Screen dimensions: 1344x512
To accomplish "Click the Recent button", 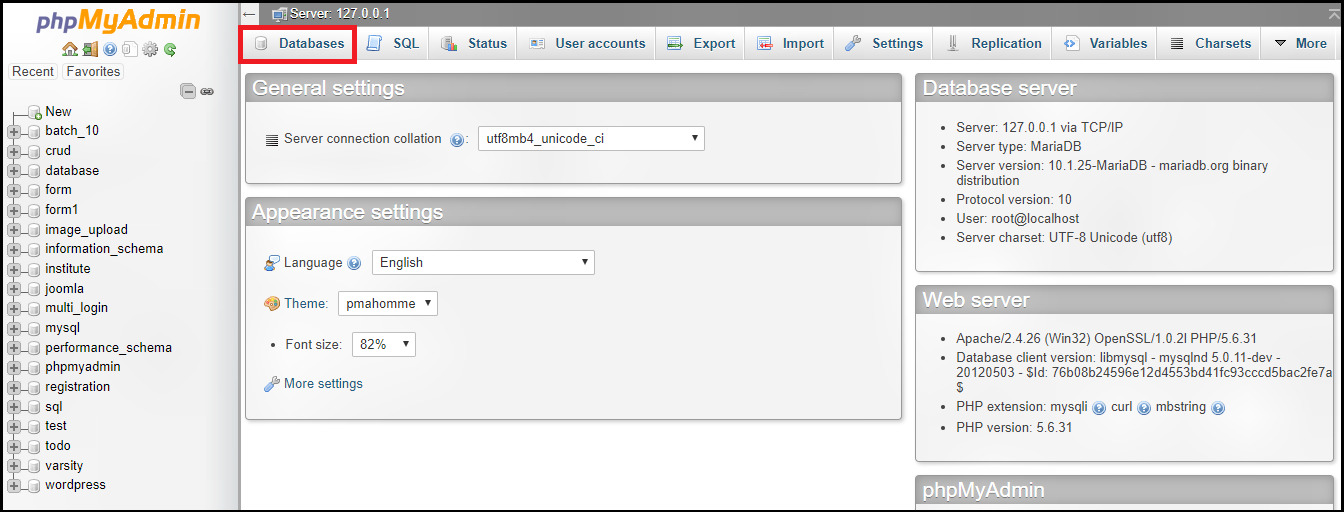I will (33, 72).
